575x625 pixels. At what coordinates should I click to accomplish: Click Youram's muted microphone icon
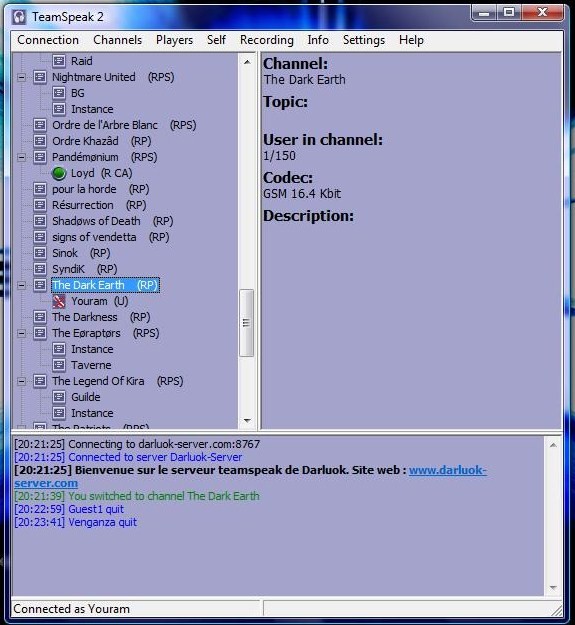(59, 301)
